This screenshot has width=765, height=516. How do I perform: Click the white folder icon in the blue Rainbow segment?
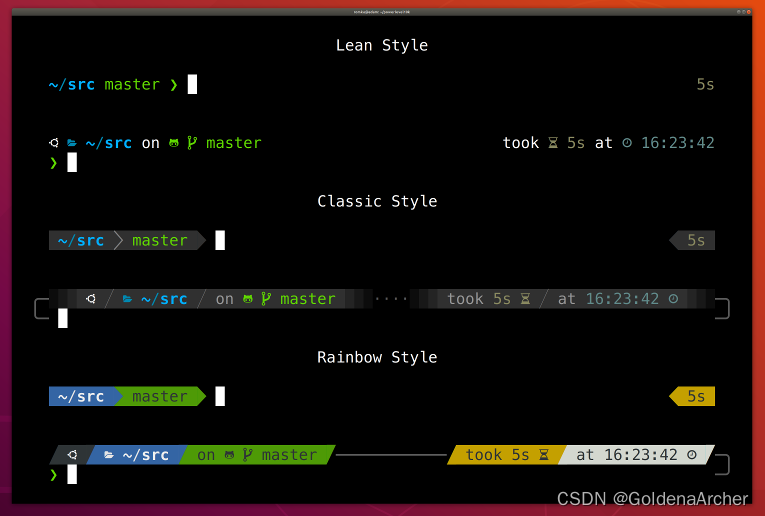pos(109,455)
